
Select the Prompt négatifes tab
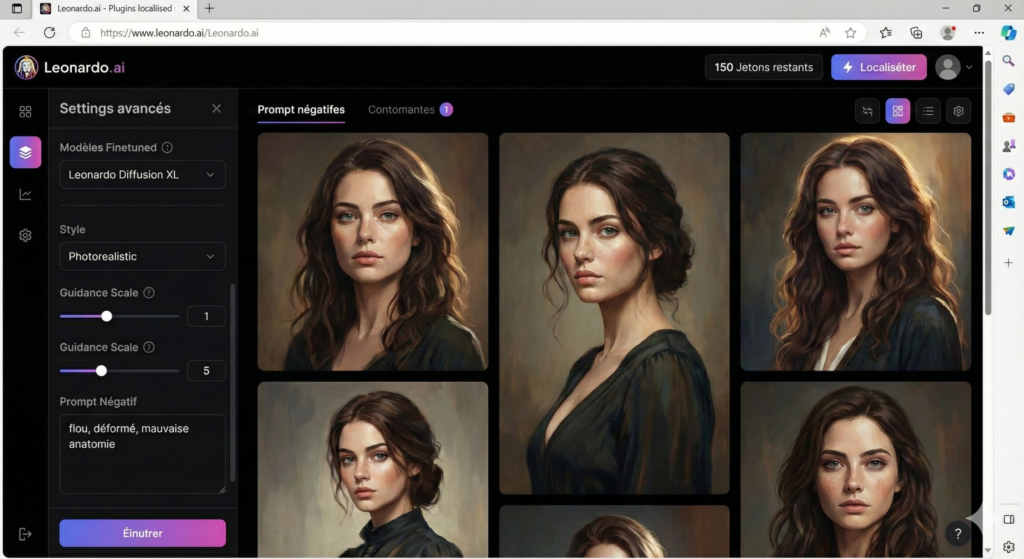[301, 109]
